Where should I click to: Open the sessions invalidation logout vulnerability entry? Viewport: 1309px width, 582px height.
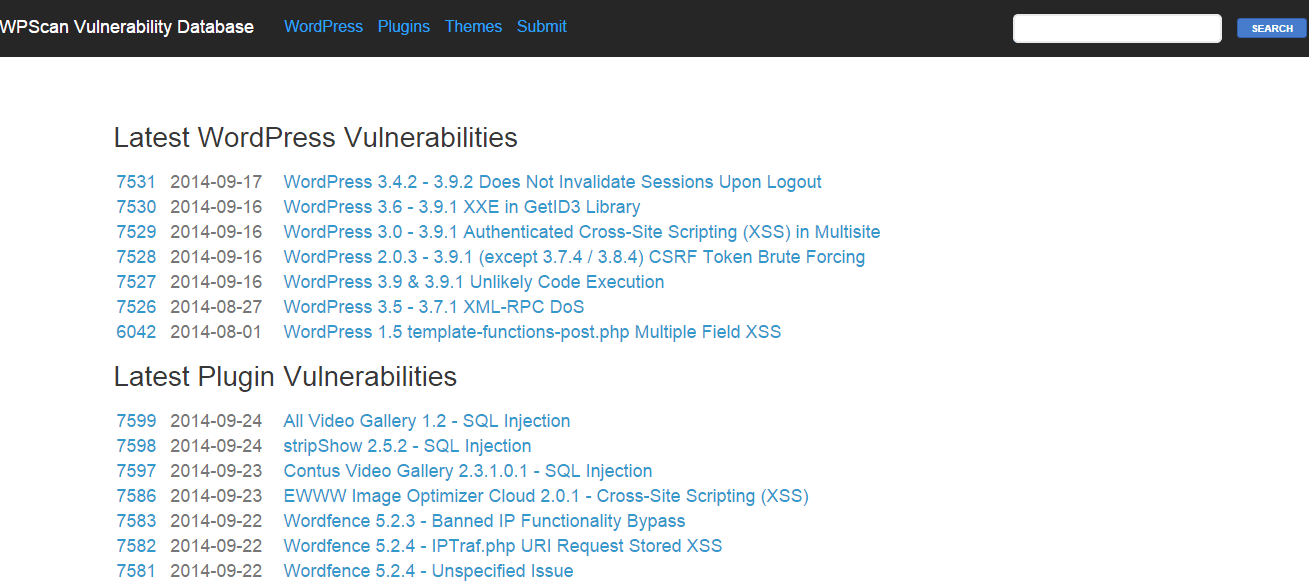point(552,181)
